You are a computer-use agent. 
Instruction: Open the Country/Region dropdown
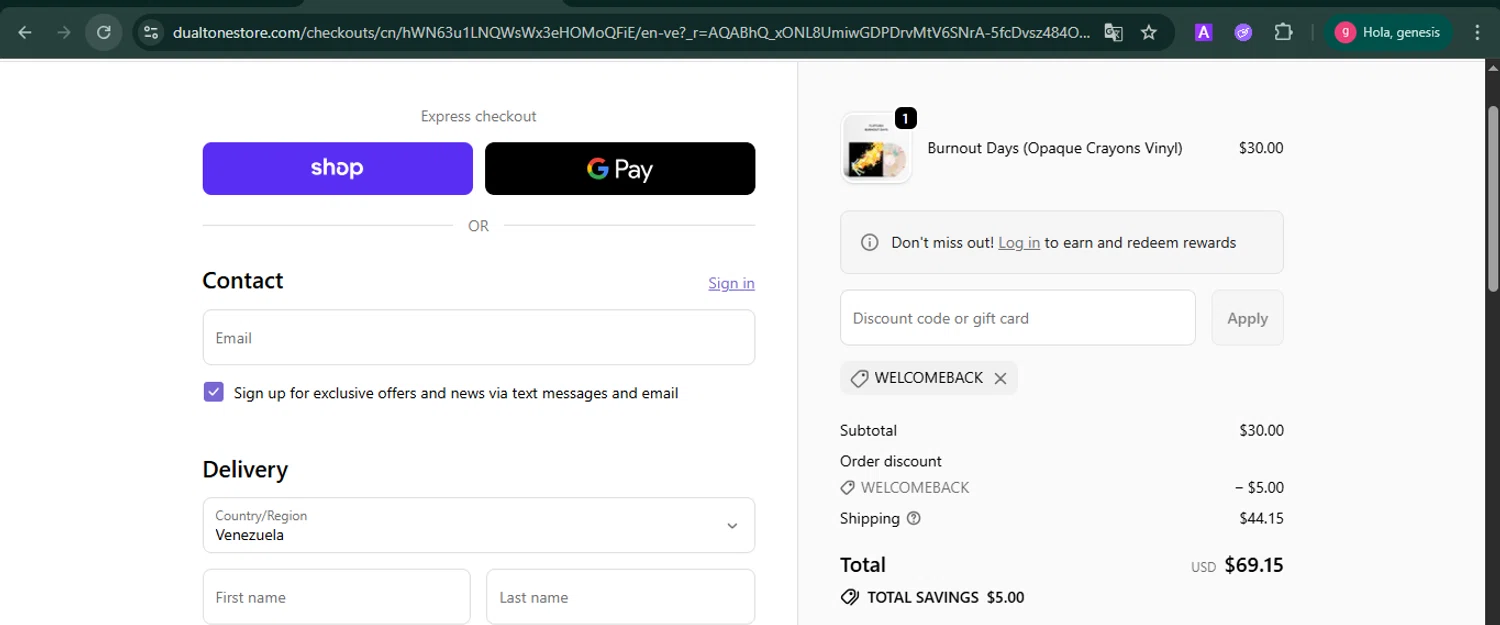[x=478, y=525]
